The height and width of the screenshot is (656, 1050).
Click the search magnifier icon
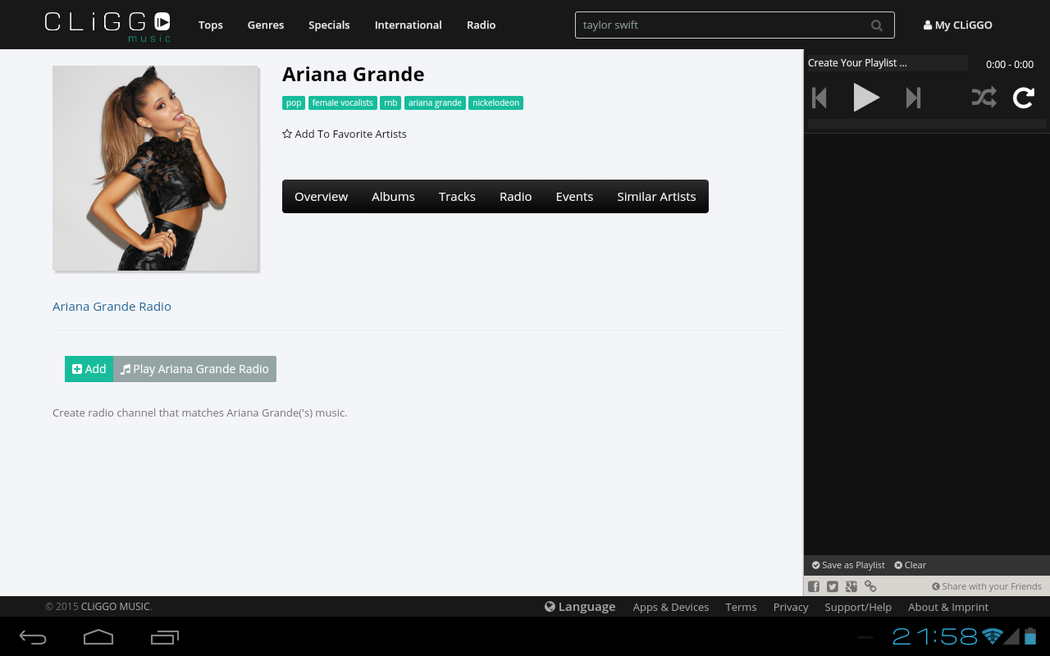pos(877,25)
